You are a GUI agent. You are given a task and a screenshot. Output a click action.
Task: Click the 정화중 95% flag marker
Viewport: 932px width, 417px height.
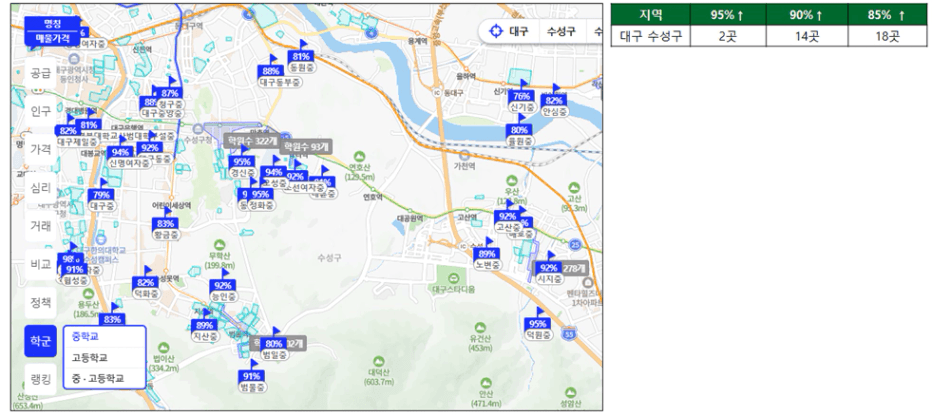click(260, 194)
